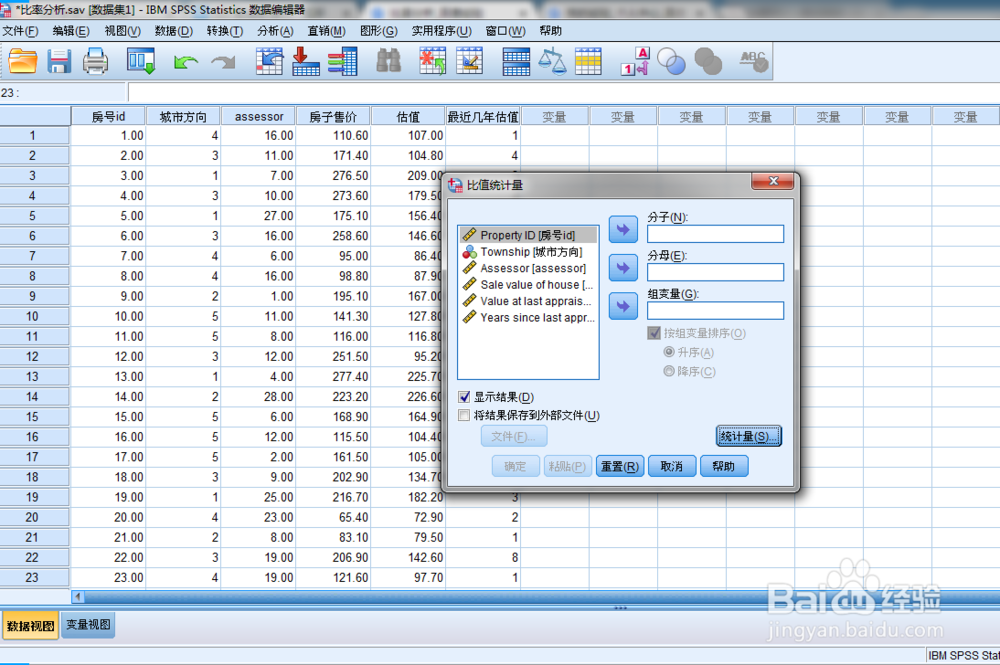Select Assessor [assessor] in variable list
Viewport: 1000px width, 665px height.
(528, 268)
